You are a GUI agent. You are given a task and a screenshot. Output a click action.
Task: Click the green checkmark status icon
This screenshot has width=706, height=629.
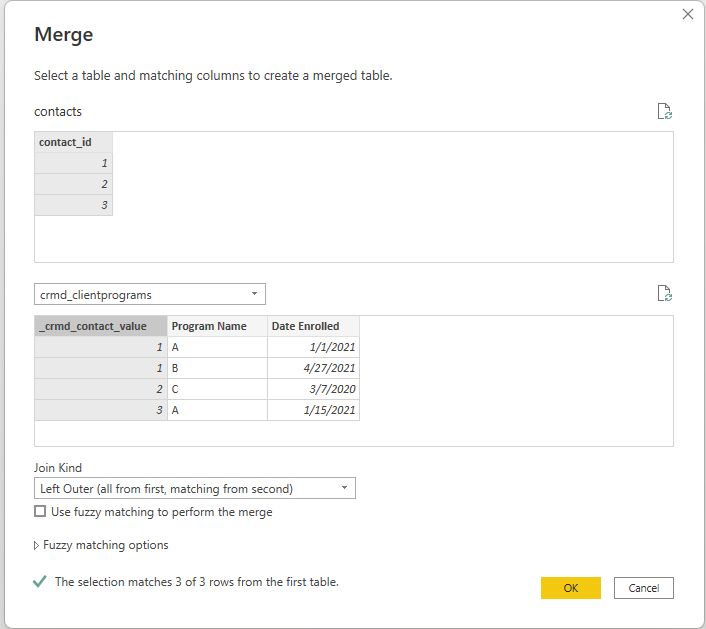(40, 581)
